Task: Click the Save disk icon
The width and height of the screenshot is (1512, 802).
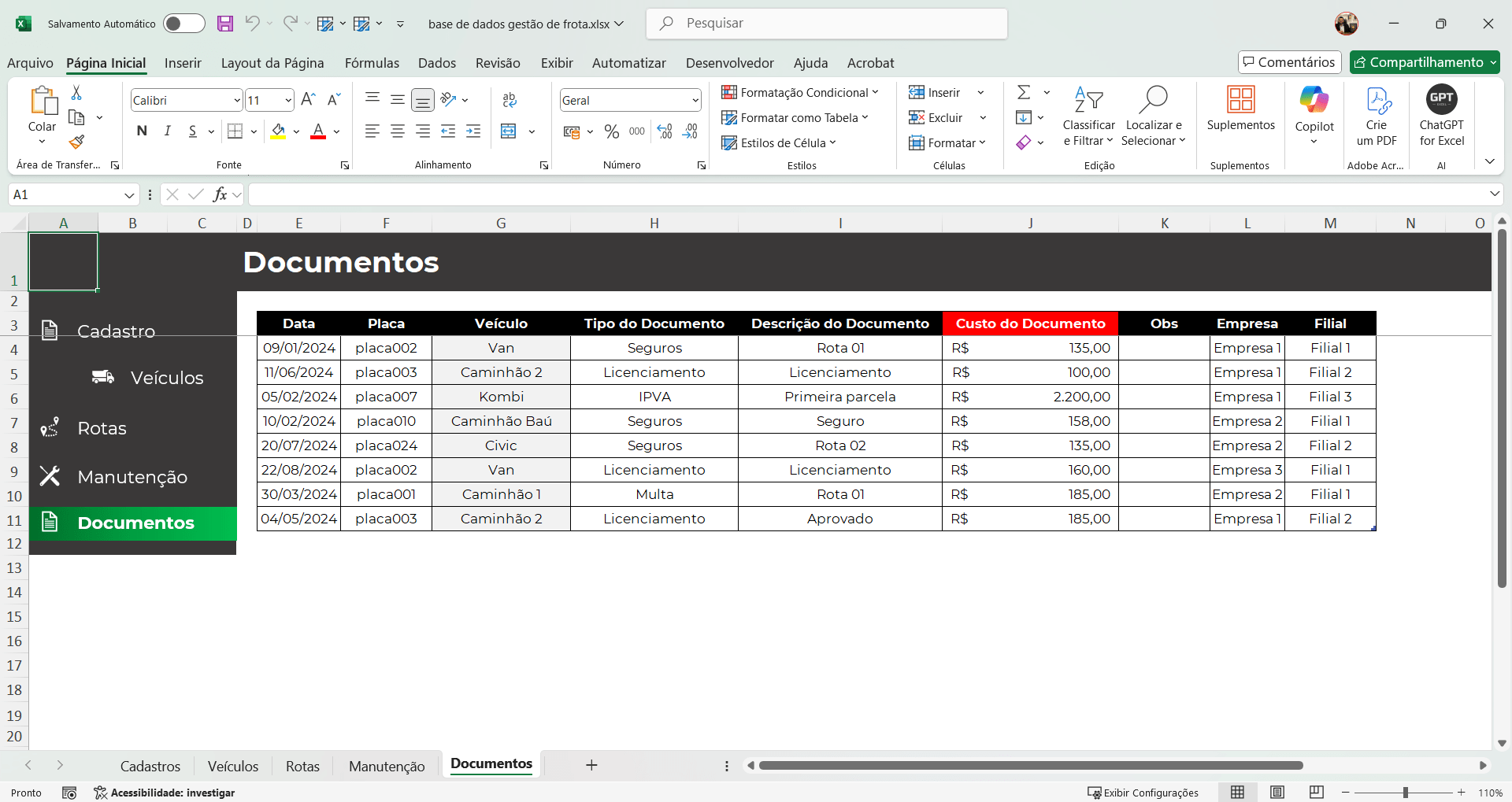Action: click(225, 24)
